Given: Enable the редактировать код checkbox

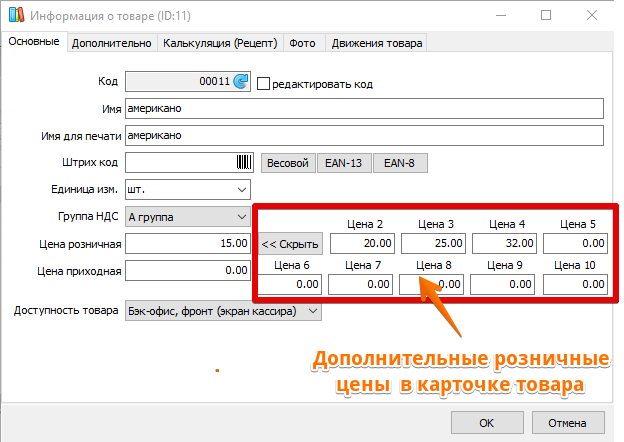Looking at the screenshot, I should (263, 84).
